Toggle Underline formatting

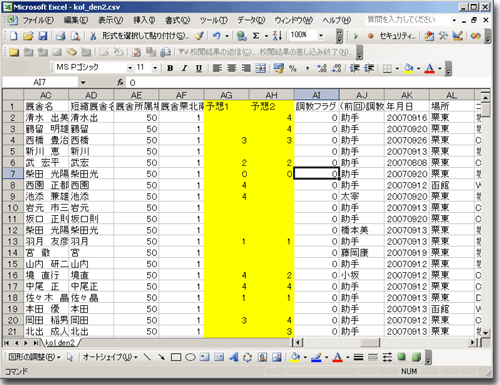[x=199, y=68]
